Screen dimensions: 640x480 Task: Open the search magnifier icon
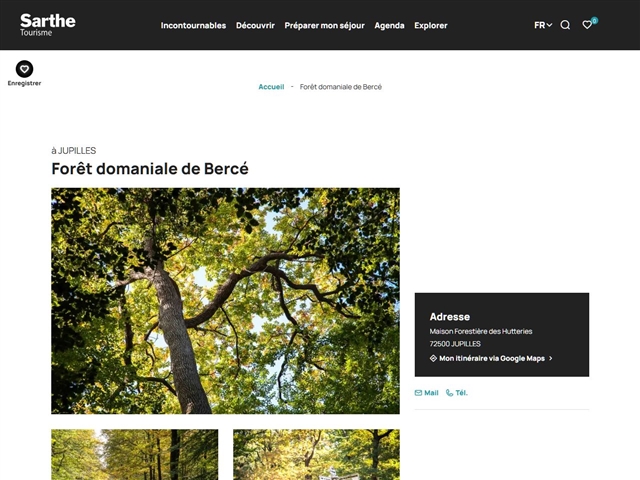pyautogui.click(x=565, y=25)
